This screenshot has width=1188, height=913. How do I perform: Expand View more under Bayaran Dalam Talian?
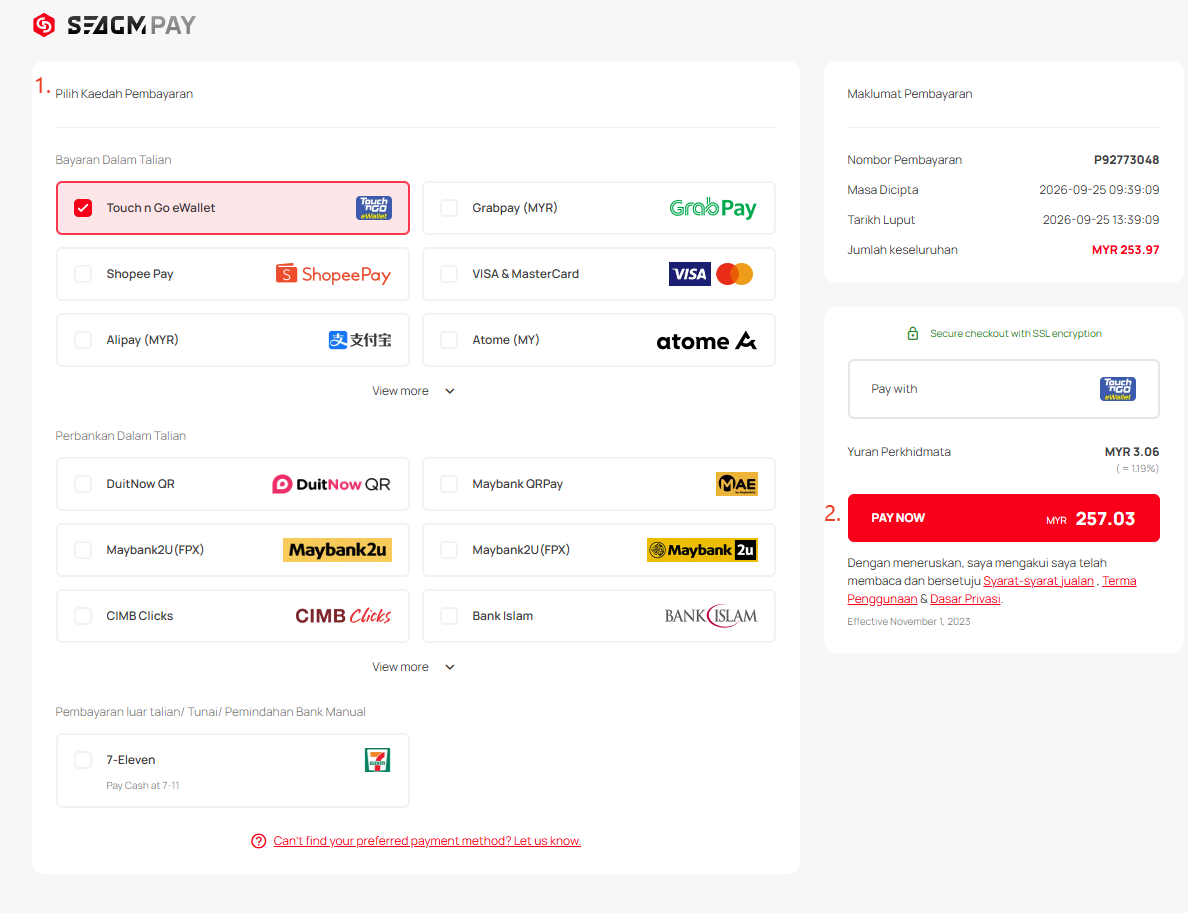click(414, 391)
